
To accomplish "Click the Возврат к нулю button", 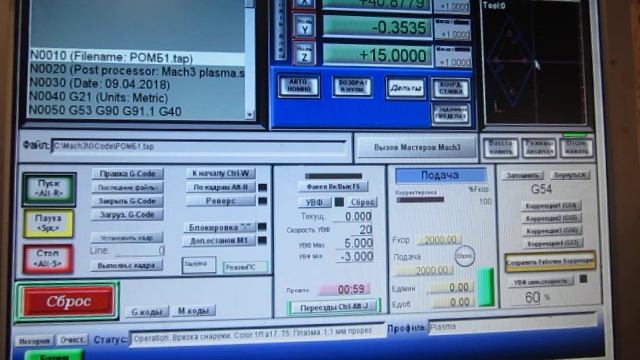I will 353,87.
